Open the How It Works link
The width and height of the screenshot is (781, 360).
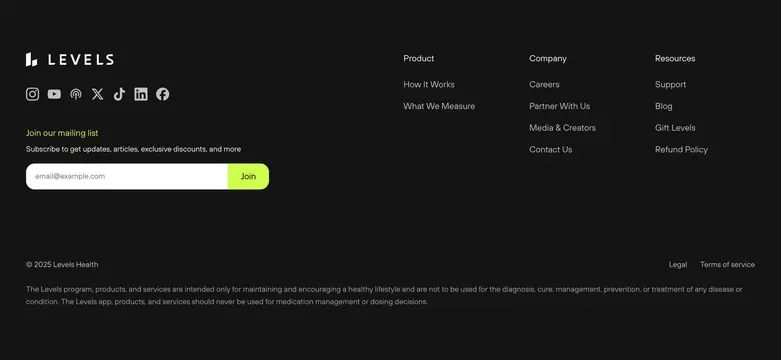click(429, 85)
